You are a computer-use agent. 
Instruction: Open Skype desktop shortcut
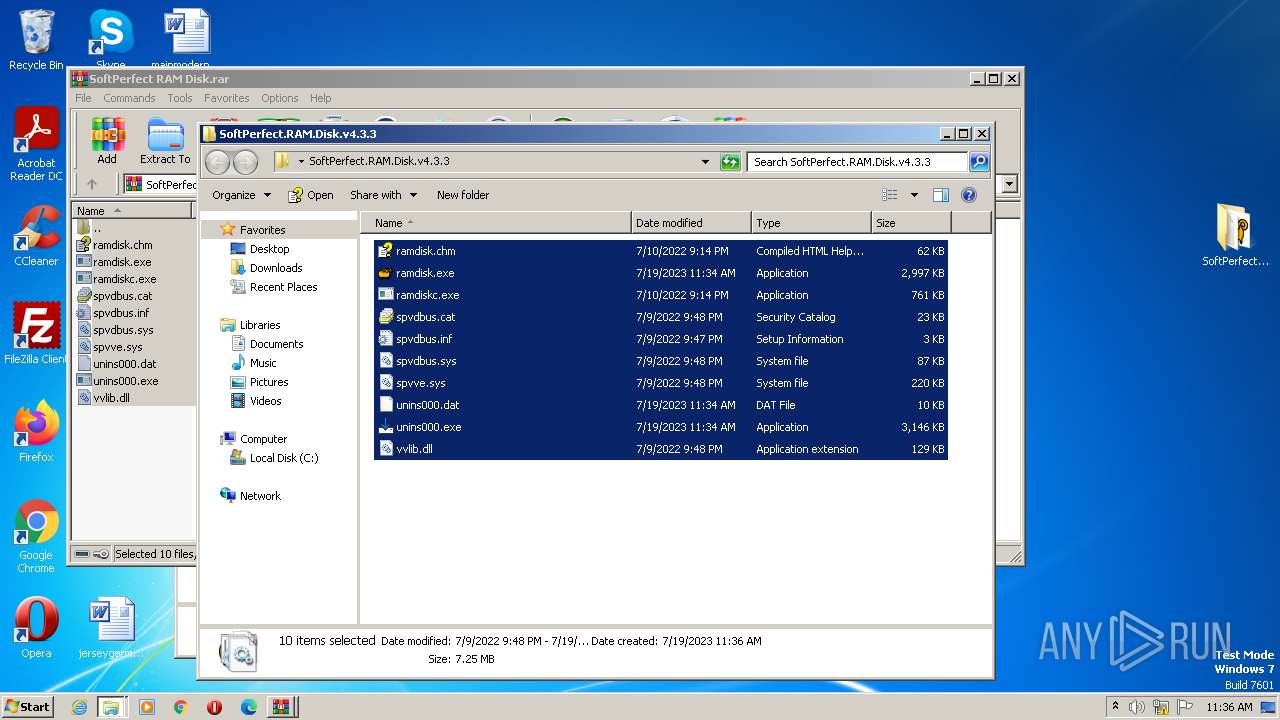coord(111,40)
